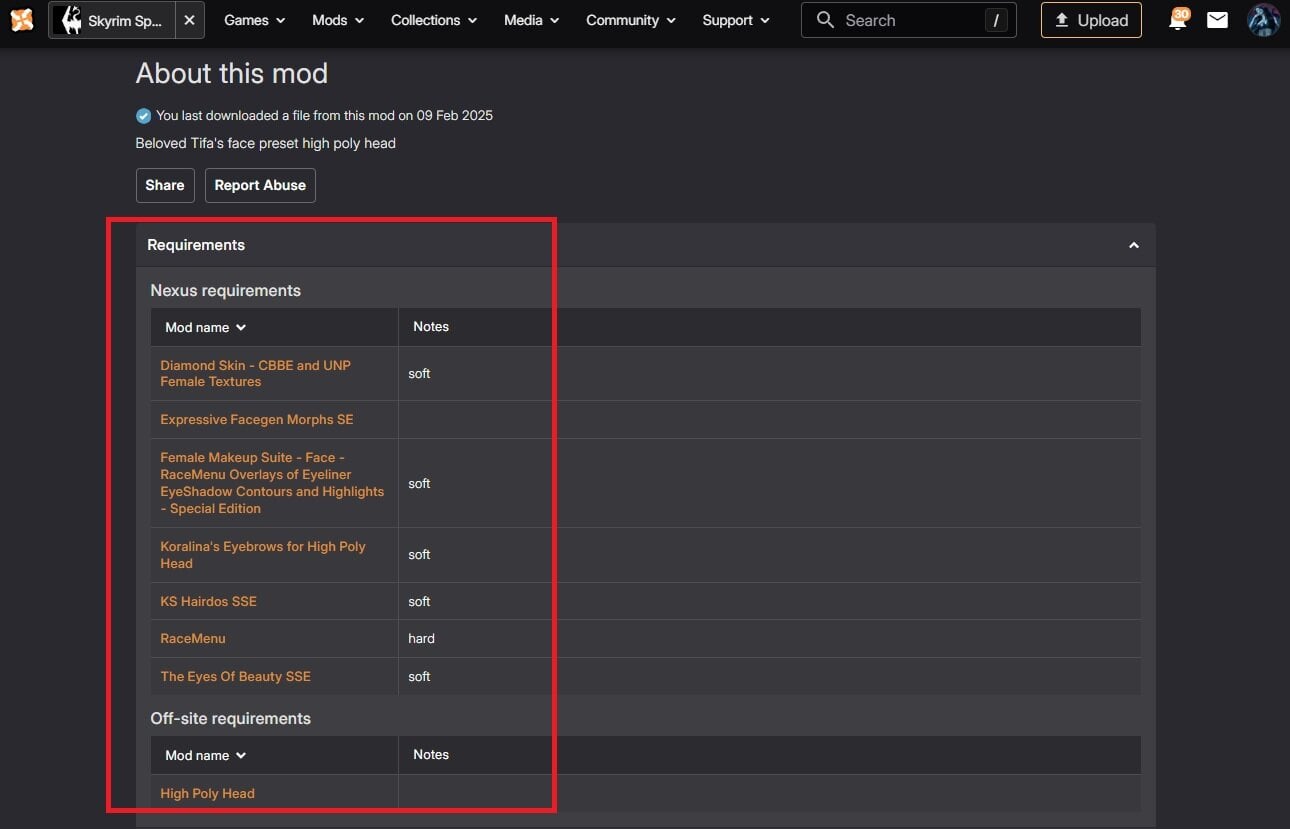Click the Off-site requirements Notes column header
The width and height of the screenshot is (1290, 829).
tap(431, 754)
